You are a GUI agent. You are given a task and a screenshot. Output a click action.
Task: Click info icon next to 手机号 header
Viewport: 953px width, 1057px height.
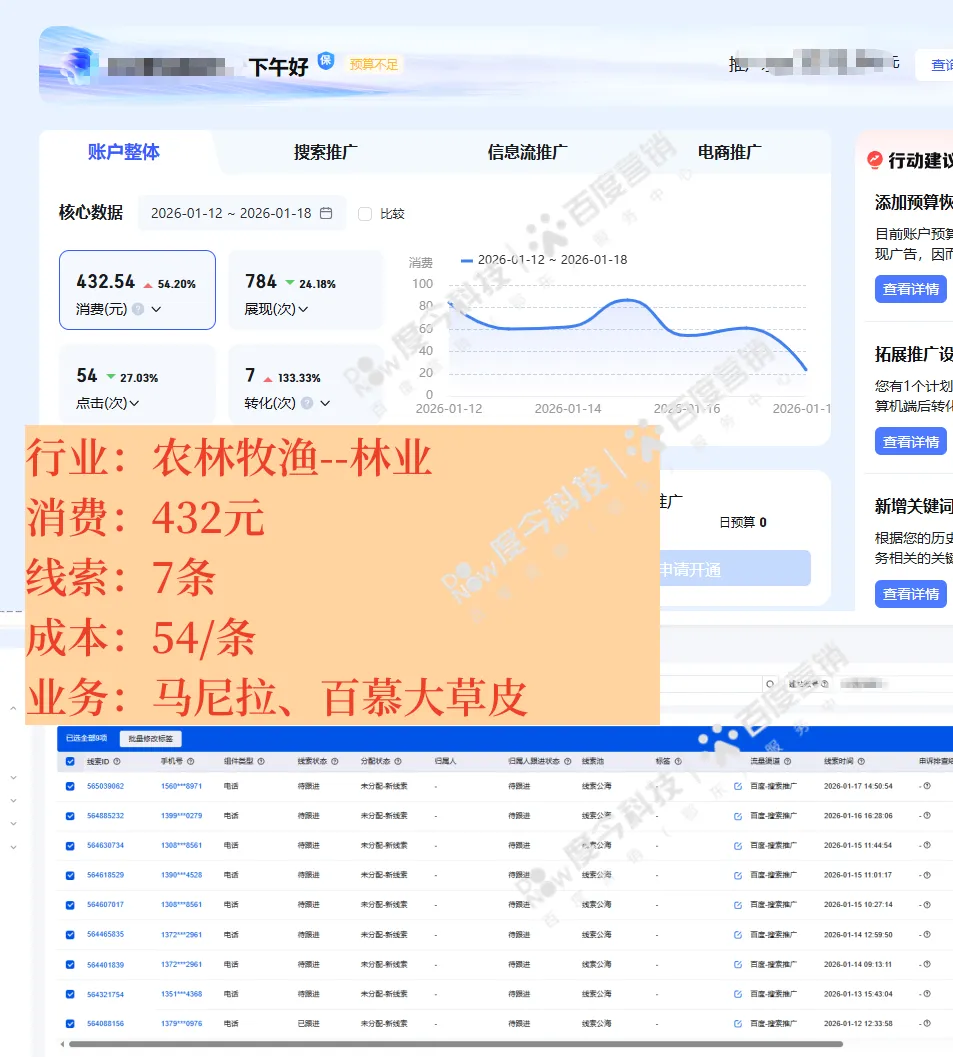click(x=191, y=761)
